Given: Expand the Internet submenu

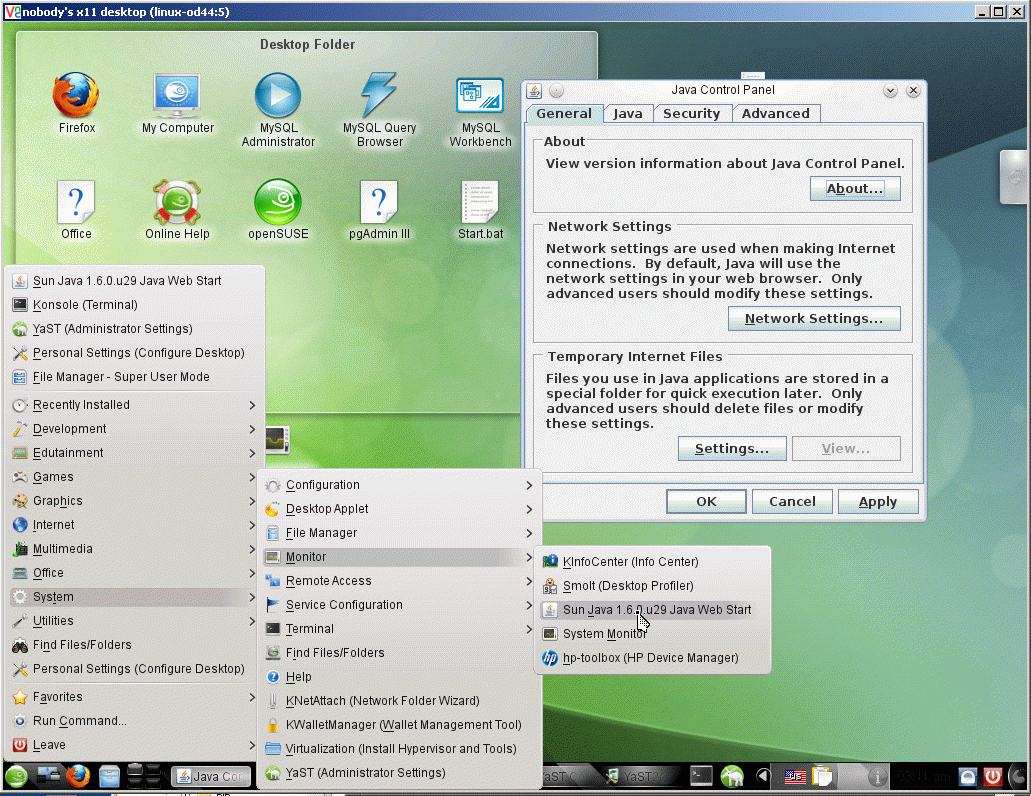Looking at the screenshot, I should tap(134, 525).
